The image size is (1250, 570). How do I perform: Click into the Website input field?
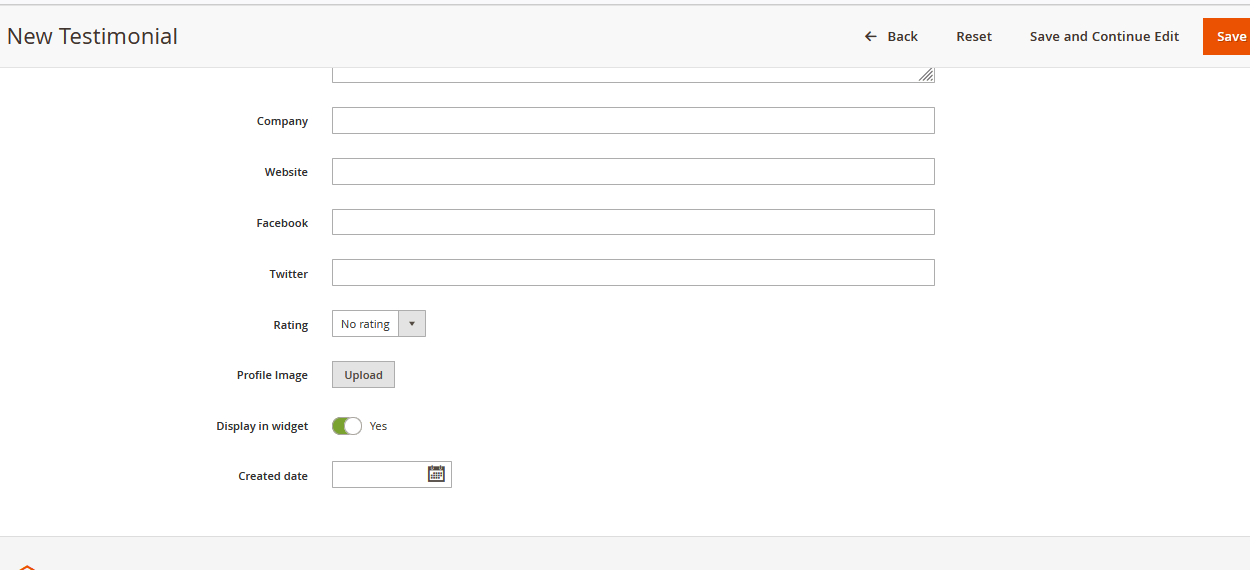click(x=632, y=172)
